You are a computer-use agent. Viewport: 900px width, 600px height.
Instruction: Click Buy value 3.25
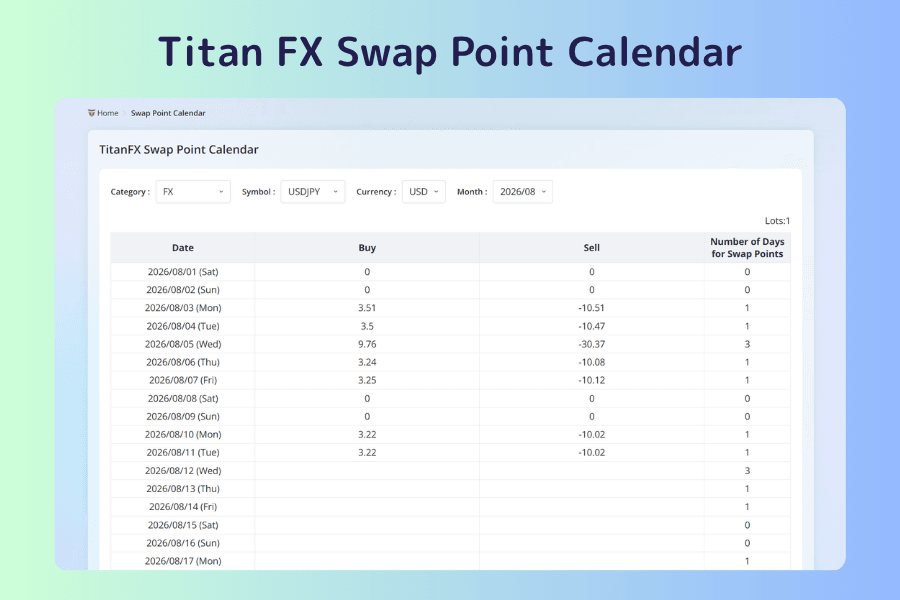point(367,380)
